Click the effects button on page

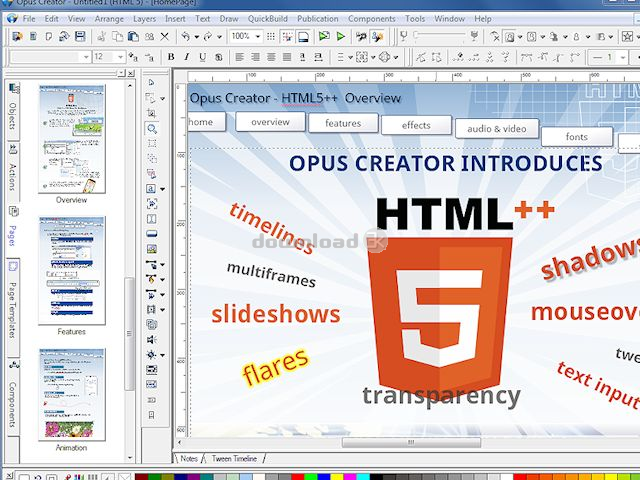[x=416, y=125]
